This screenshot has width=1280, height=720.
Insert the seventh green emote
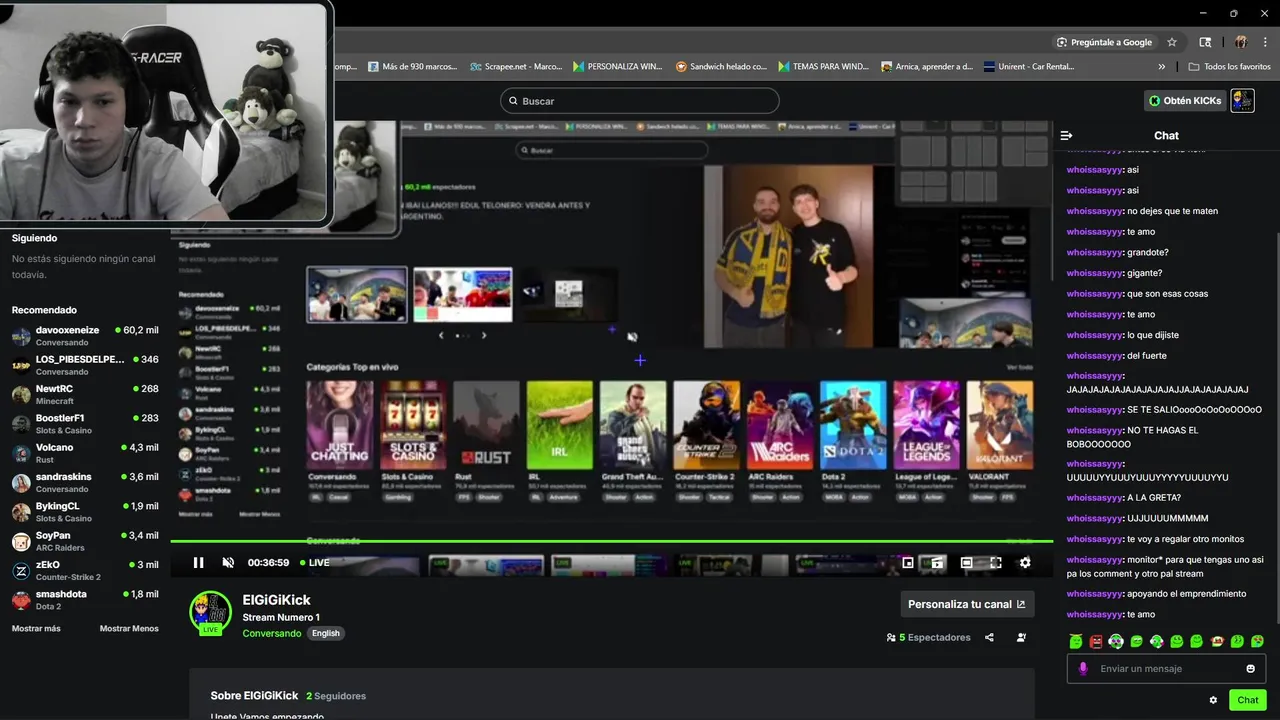[x=1197, y=641]
